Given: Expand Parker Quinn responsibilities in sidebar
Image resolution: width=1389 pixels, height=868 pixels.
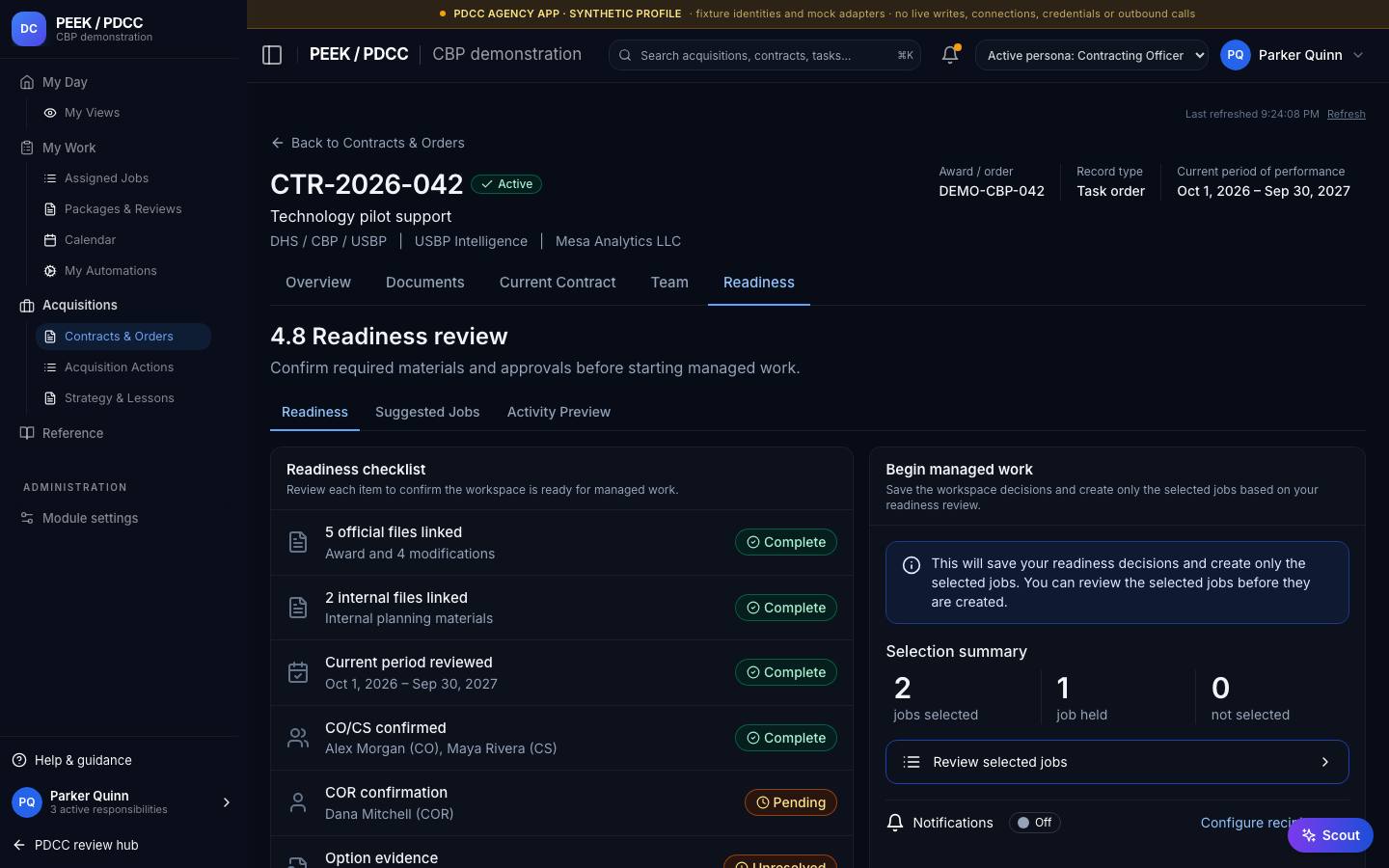Looking at the screenshot, I should pos(227,802).
